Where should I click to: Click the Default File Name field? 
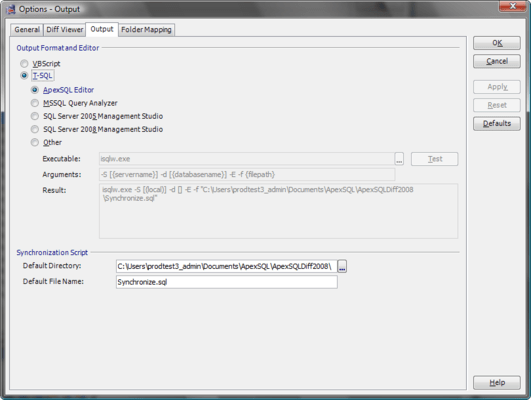coord(227,282)
